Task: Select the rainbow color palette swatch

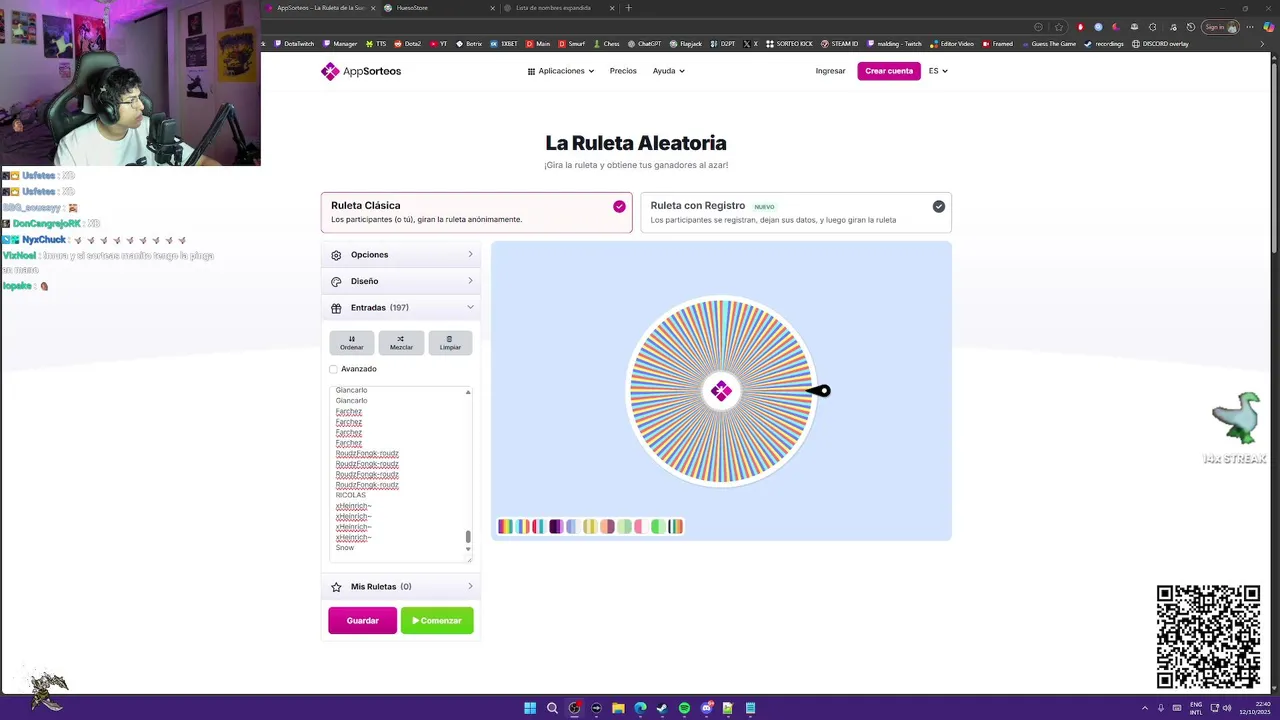Action: 506,526
